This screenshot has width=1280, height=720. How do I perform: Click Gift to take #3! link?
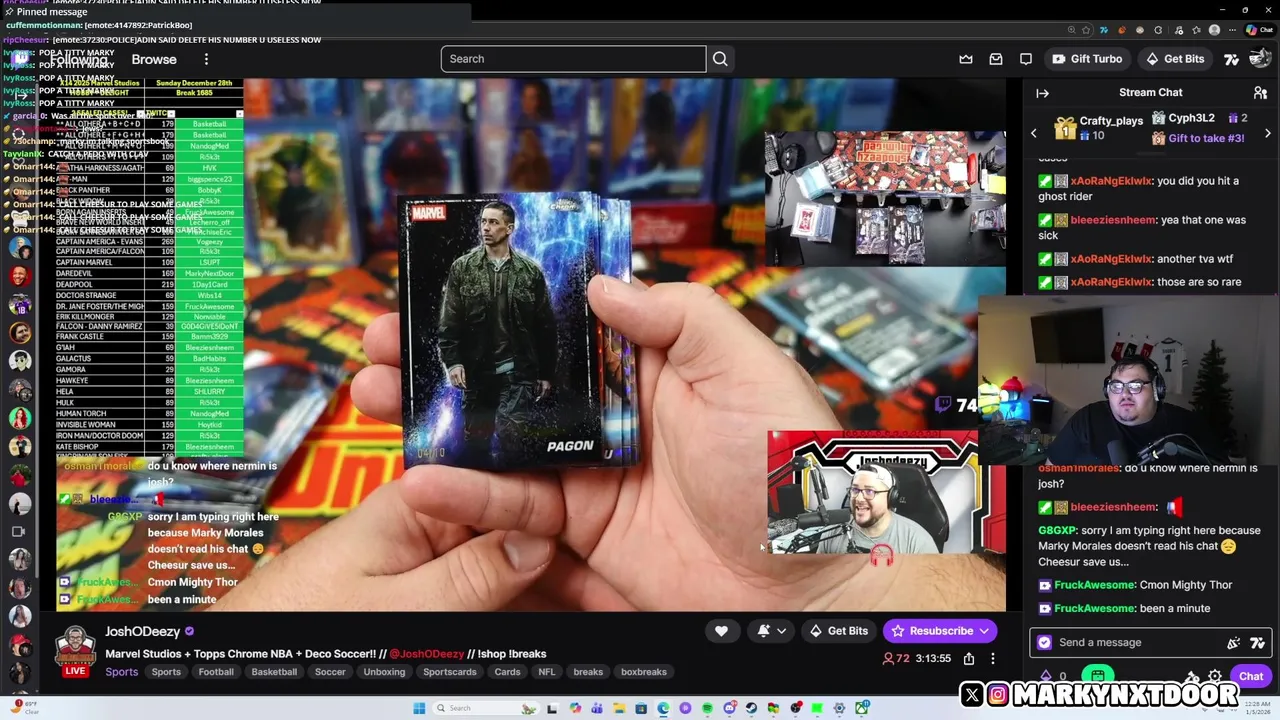1205,138
